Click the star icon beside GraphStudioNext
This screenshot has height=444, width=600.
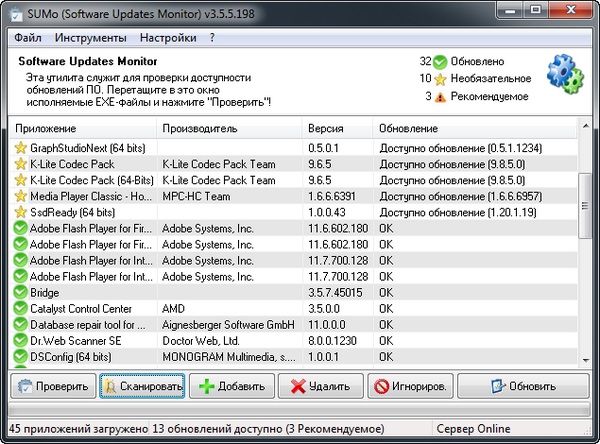pyautogui.click(x=19, y=148)
